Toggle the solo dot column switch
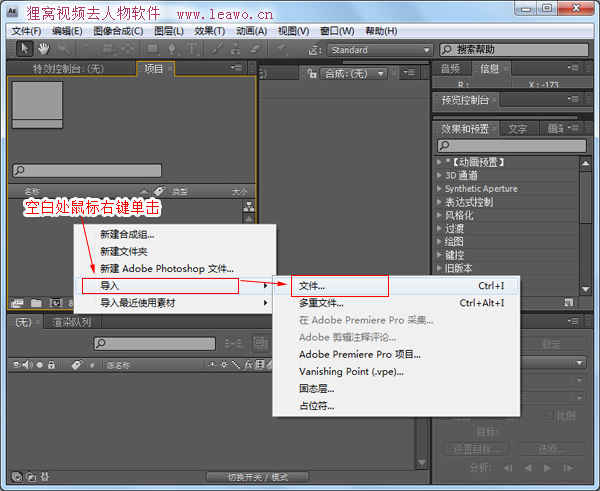Image resolution: width=600 pixels, height=491 pixels. tap(40, 365)
